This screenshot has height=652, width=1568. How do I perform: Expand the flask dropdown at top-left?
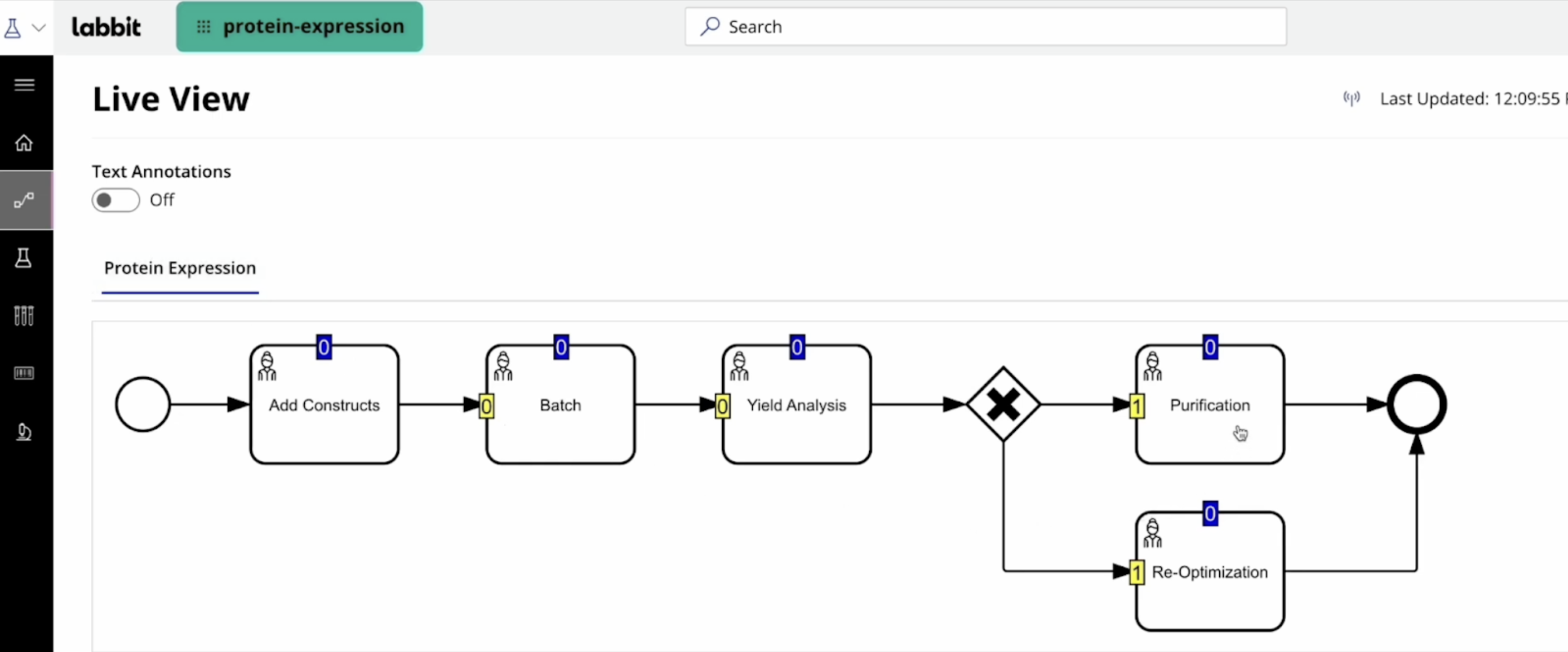point(25,27)
